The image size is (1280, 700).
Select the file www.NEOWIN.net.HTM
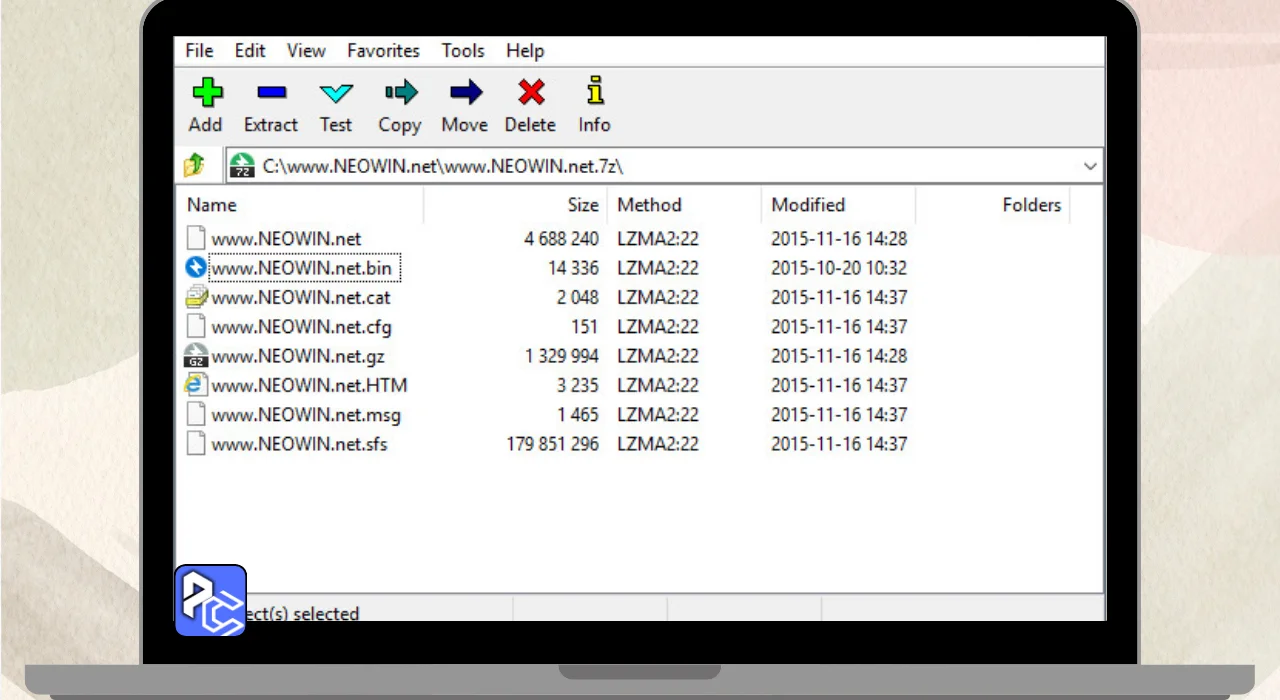pyautogui.click(x=309, y=385)
